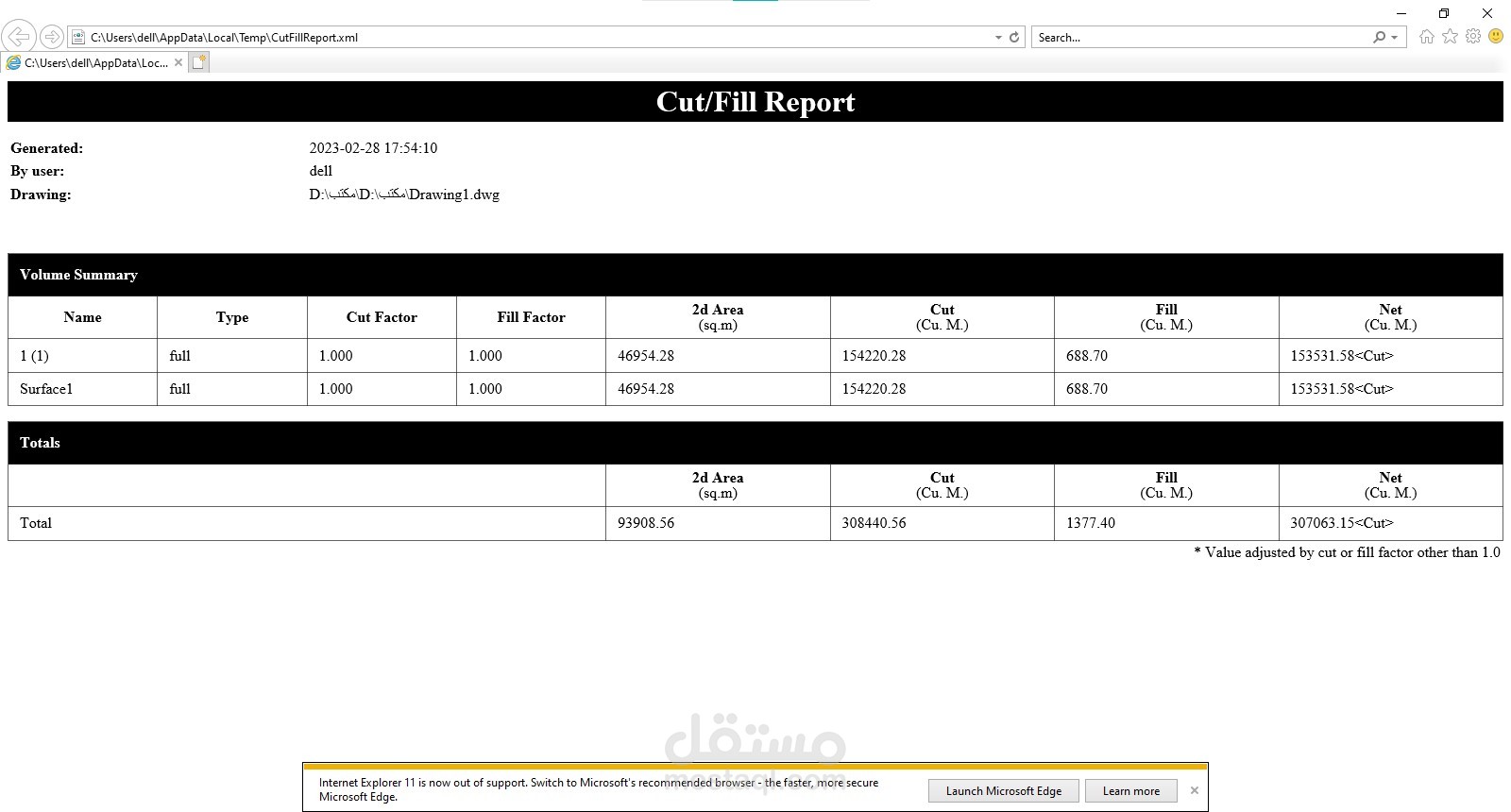Launch Microsoft Edge from notification bar
Image resolution: width=1511 pixels, height=812 pixels.
(x=1004, y=791)
